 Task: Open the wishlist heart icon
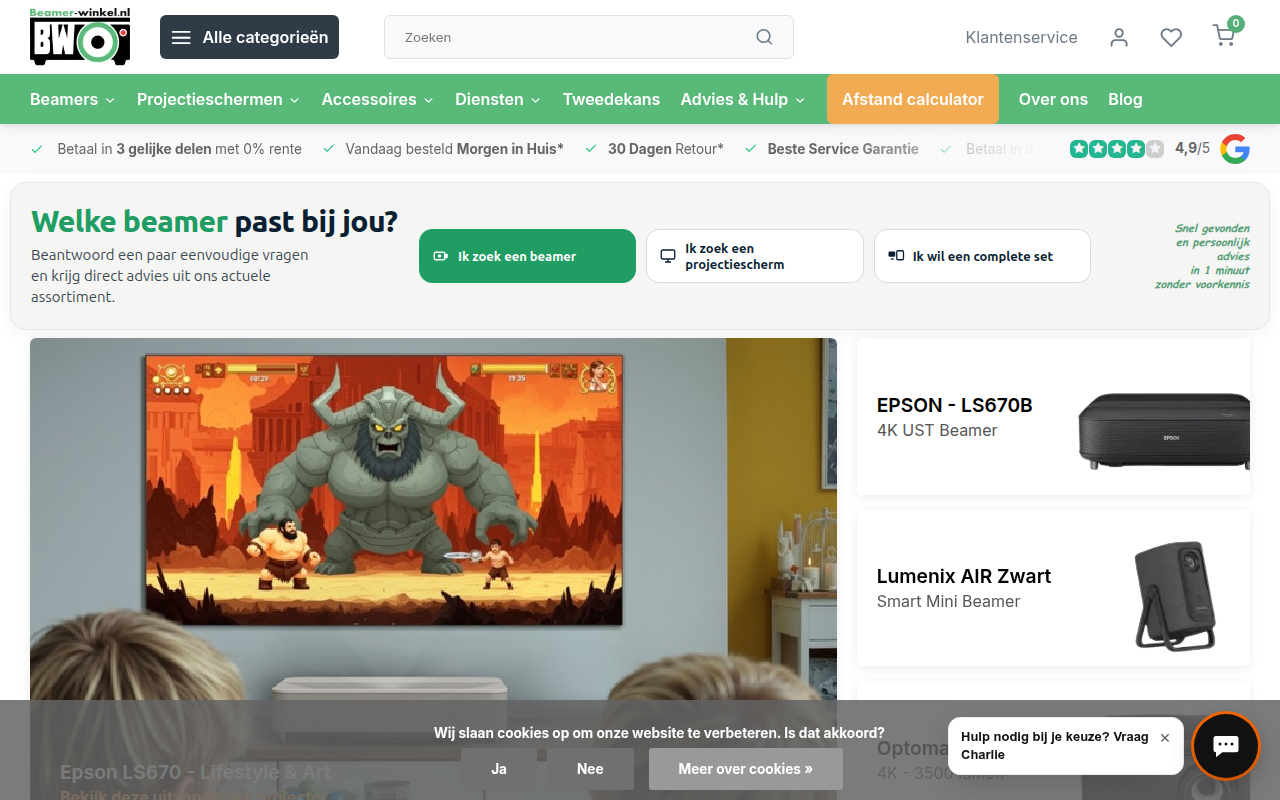[x=1171, y=37]
